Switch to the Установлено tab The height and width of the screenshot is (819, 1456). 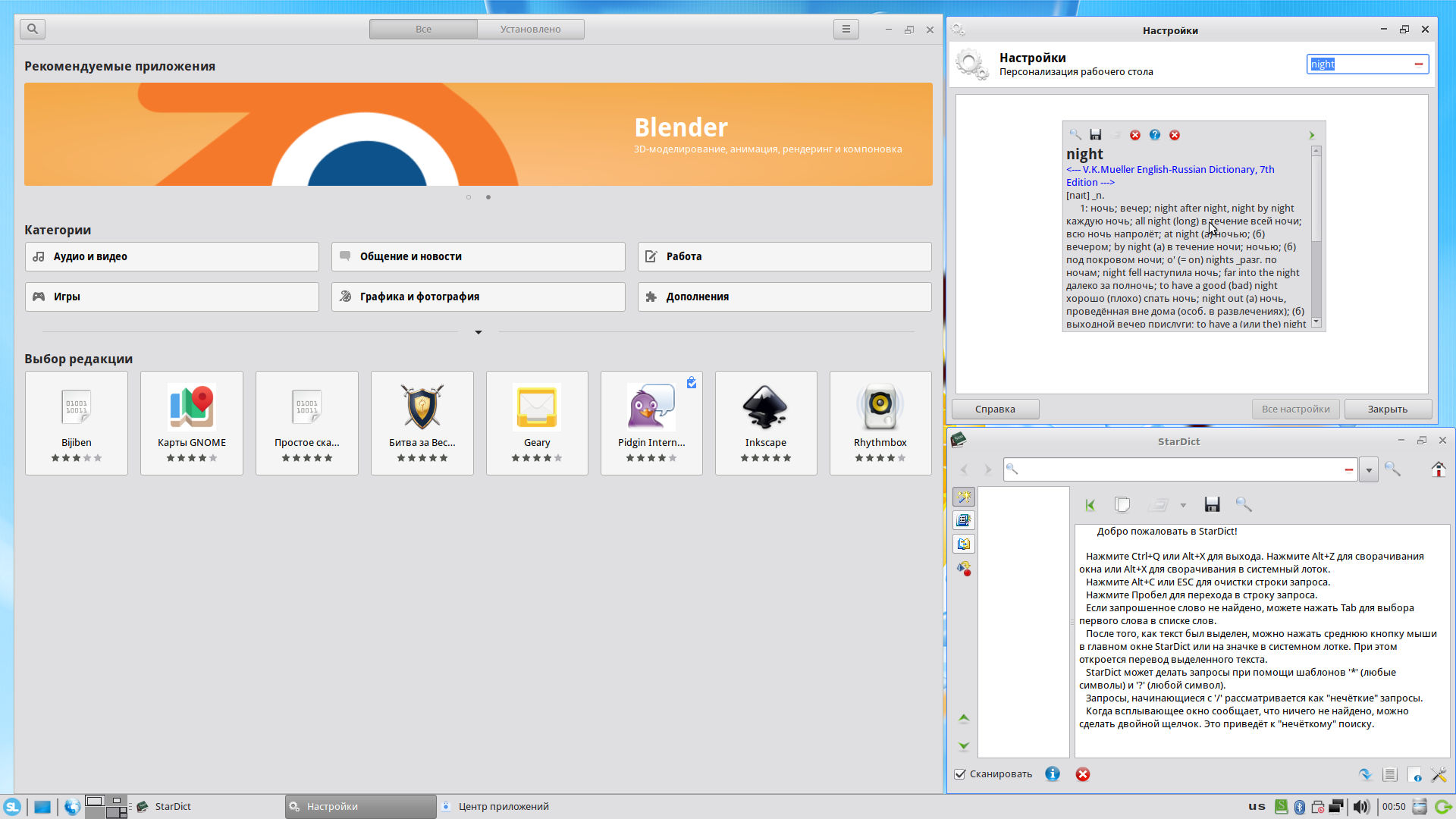pos(530,29)
